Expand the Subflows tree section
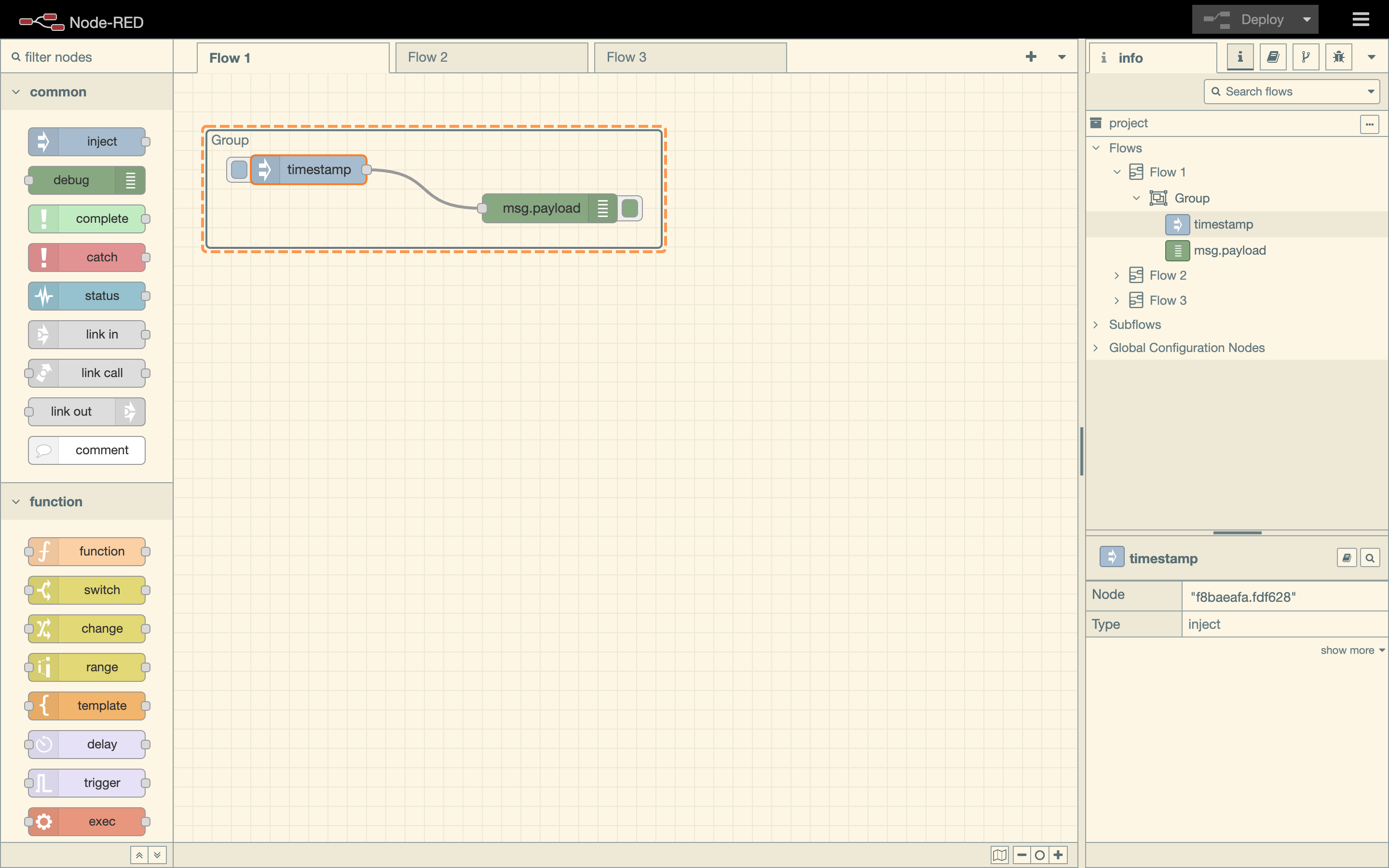This screenshot has height=868, width=1389. [1096, 325]
